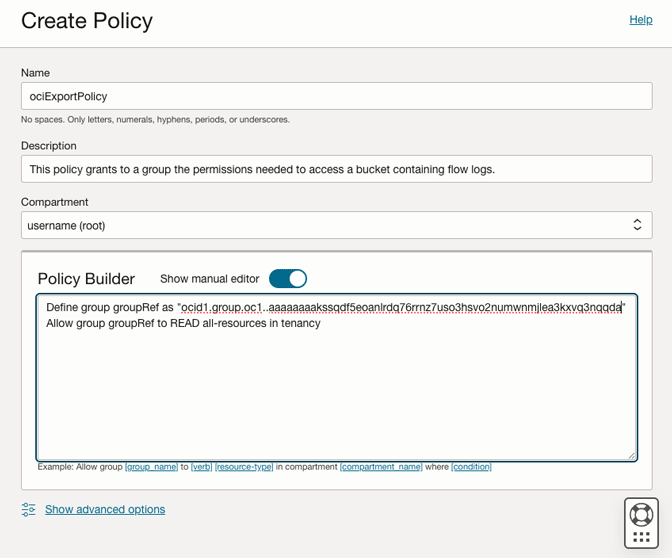The image size is (672, 558).
Task: Click the dots grid below the lifebuoy
Action: click(x=641, y=537)
